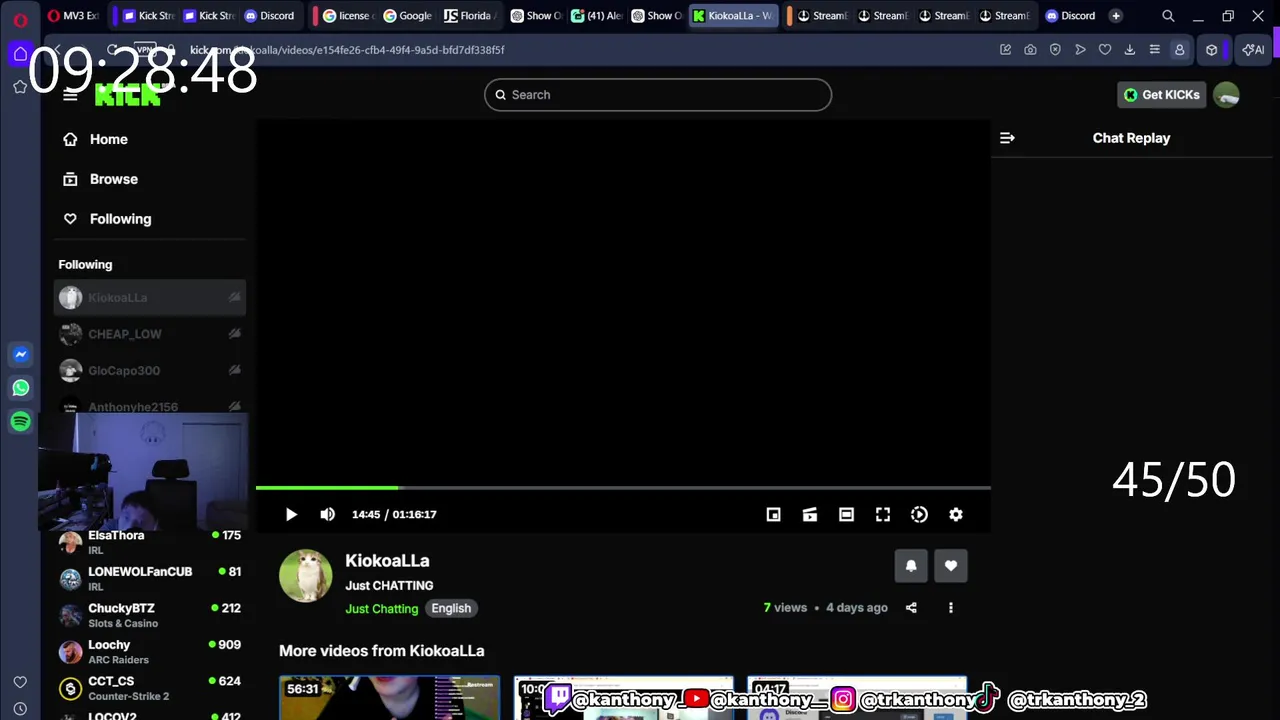Open Loochy channel
The height and width of the screenshot is (720, 1280).
point(150,651)
